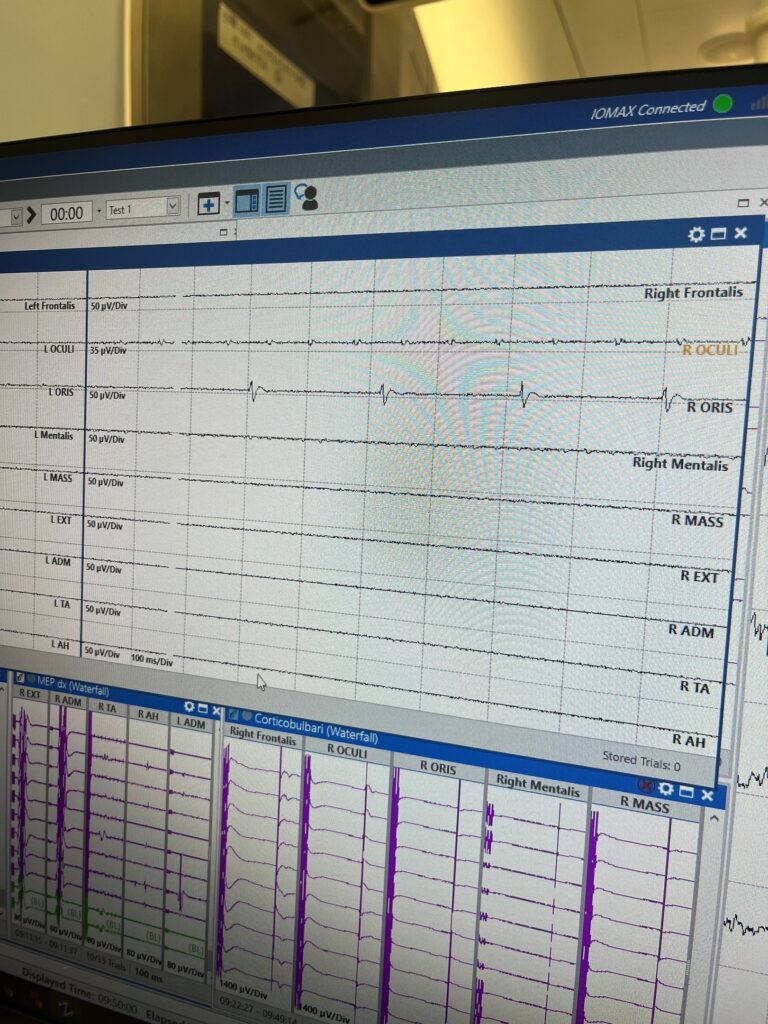Open settings gear of Corticobulbari Waterfall window
The width and height of the screenshot is (768, 1024).
pos(665,788)
